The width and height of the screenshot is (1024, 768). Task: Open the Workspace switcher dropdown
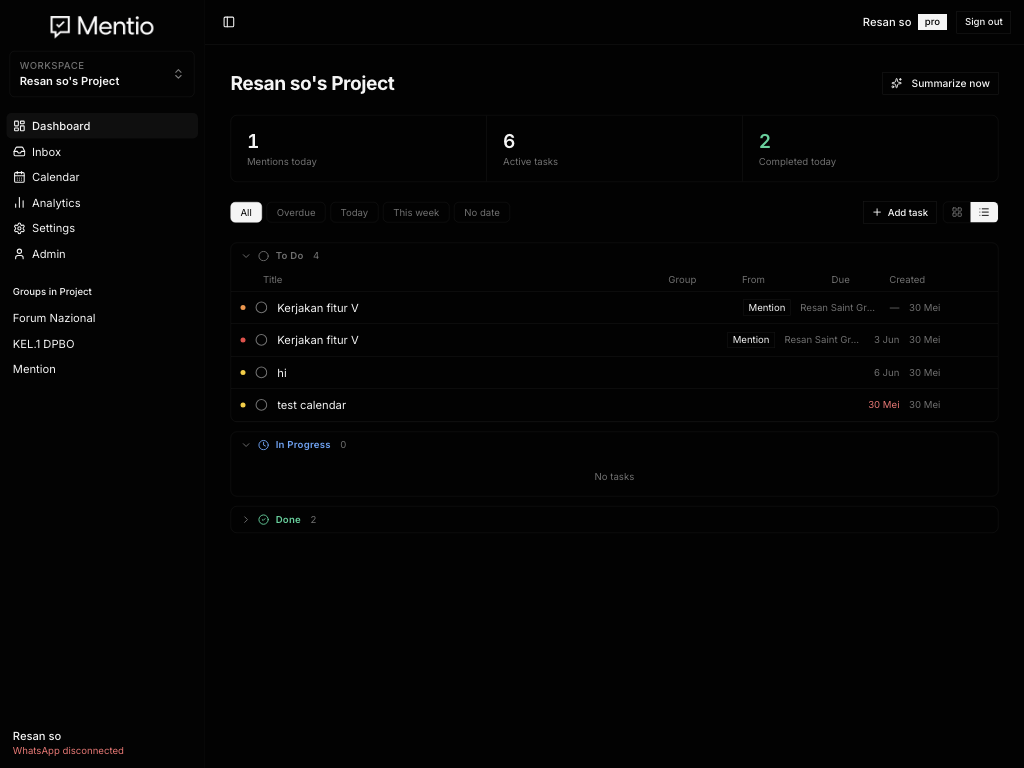102,74
